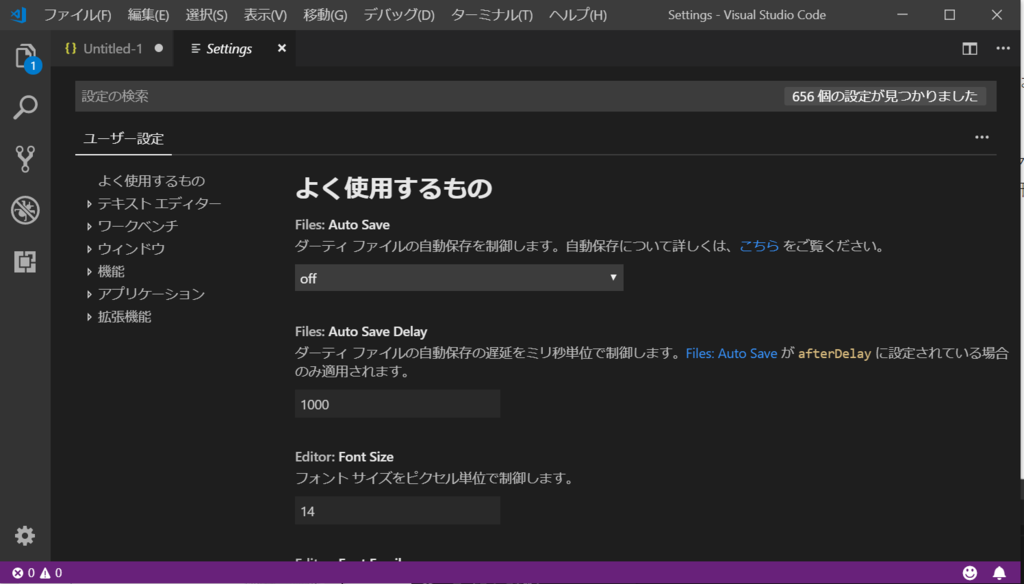Click こちら link for auto save info
The image size is (1024, 584).
coord(759,246)
